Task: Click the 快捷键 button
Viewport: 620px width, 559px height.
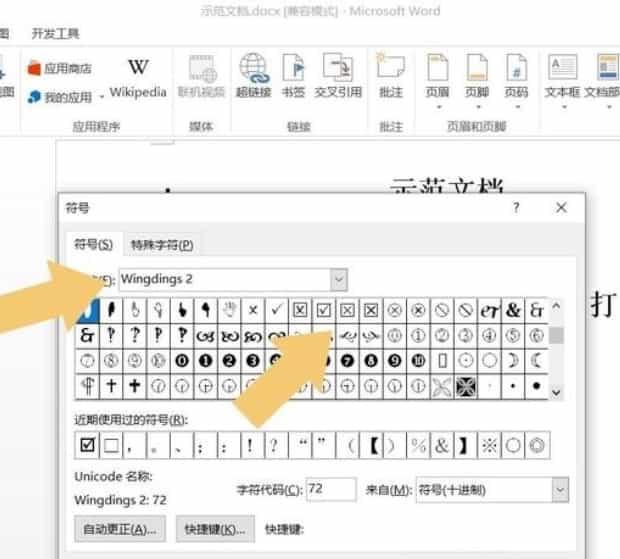Action: pos(215,528)
